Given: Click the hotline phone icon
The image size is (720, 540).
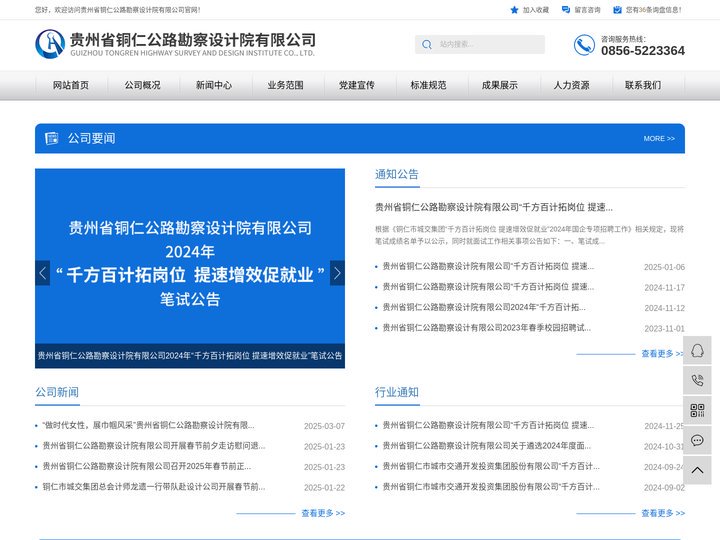Looking at the screenshot, I should (x=584, y=45).
